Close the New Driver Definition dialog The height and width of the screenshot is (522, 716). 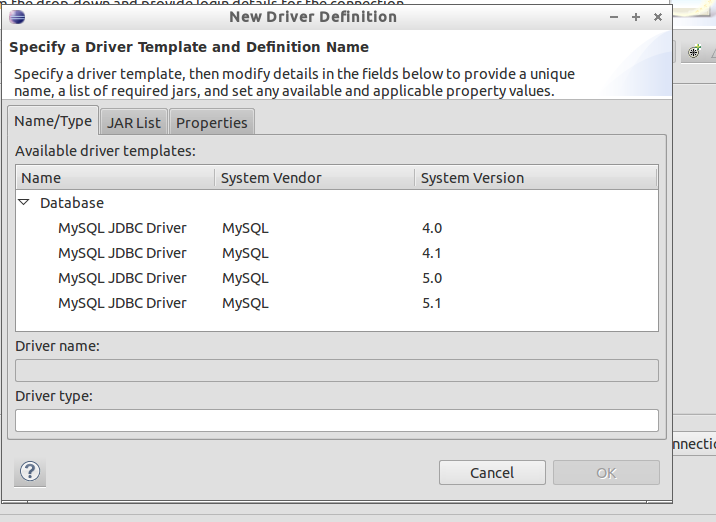click(657, 17)
